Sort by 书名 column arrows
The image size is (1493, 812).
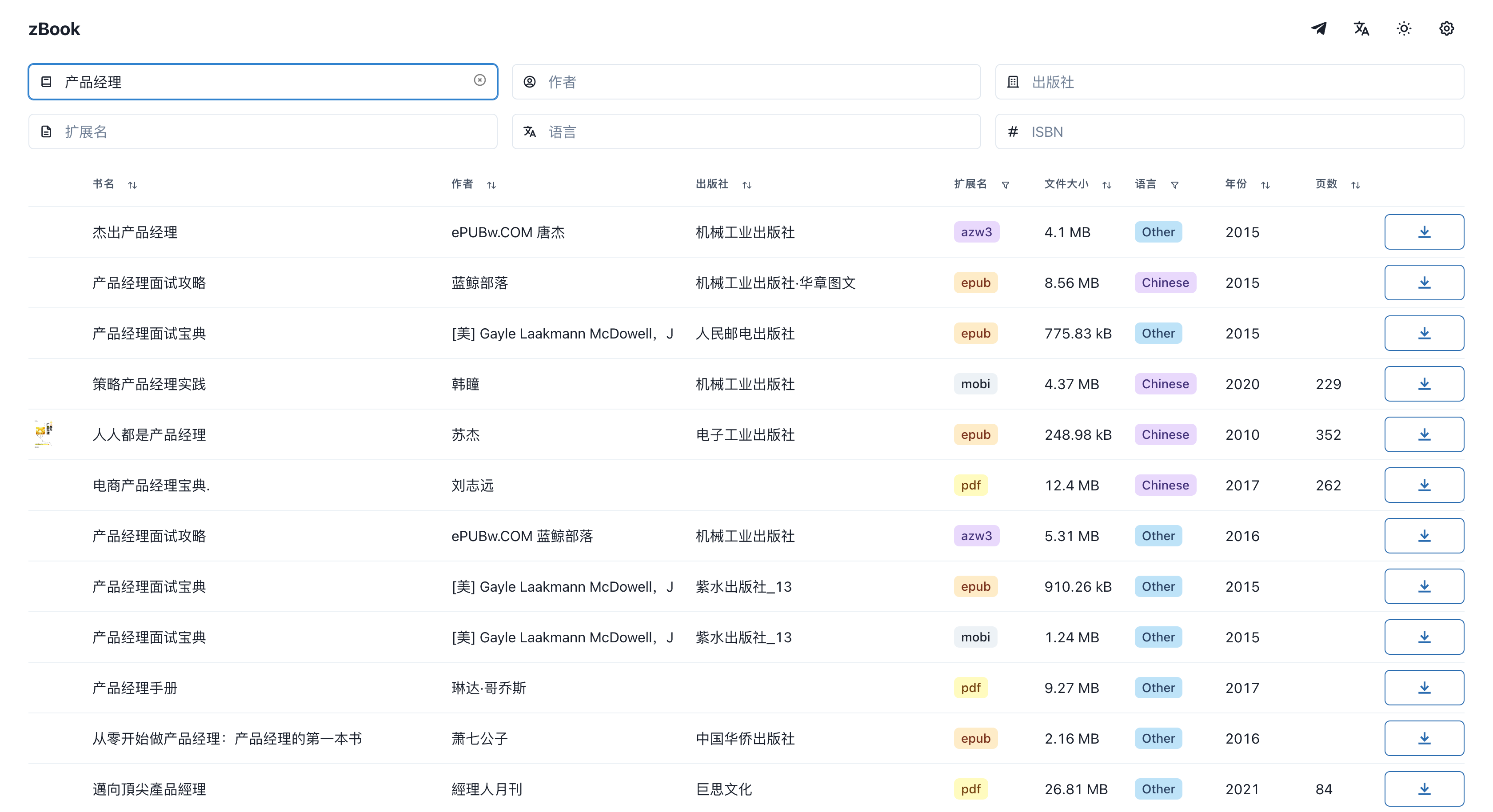pyautogui.click(x=132, y=185)
